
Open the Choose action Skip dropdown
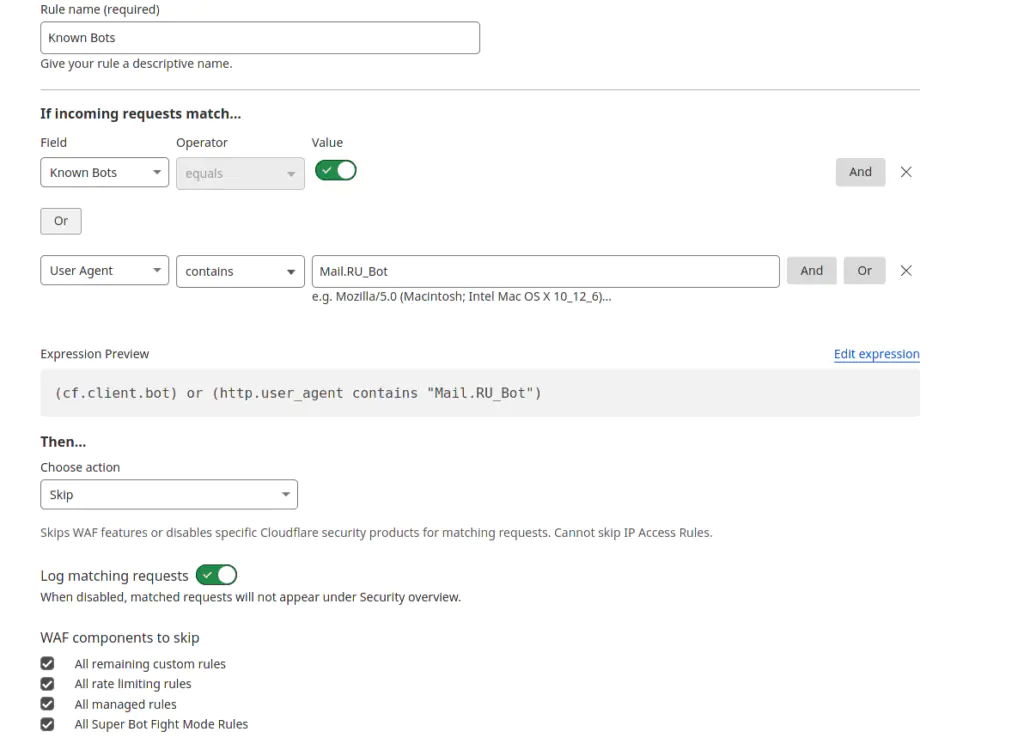[x=168, y=494]
